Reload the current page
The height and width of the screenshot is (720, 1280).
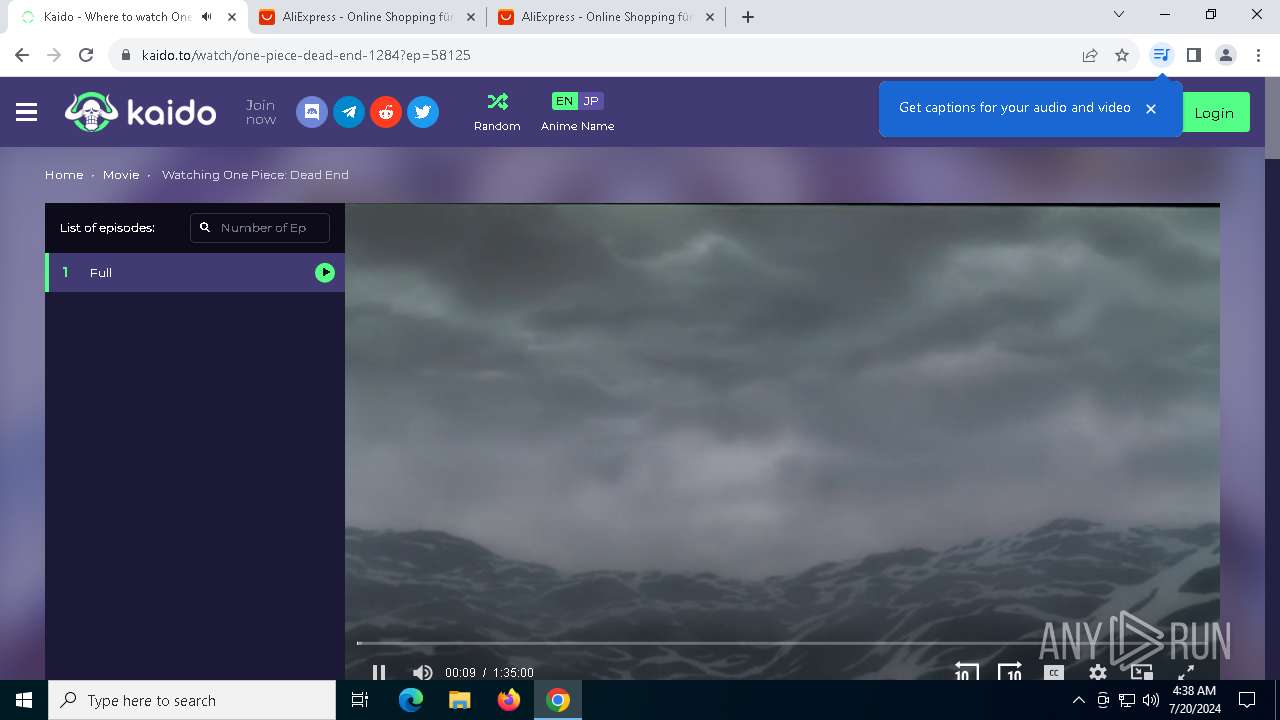86,55
